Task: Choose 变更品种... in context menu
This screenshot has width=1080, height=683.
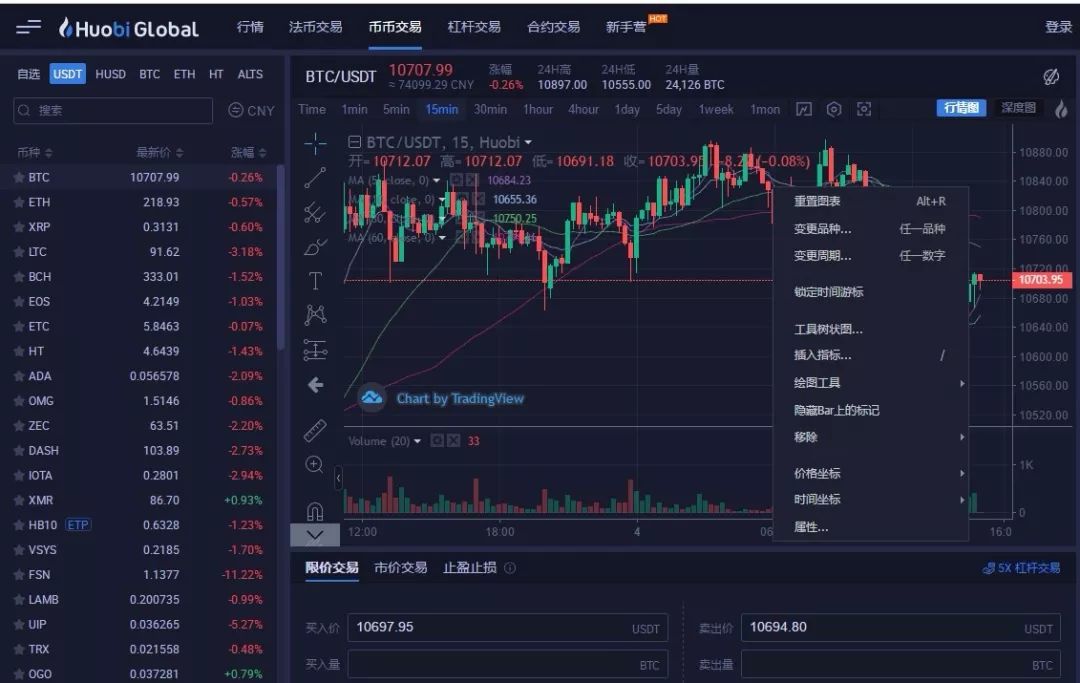Action: [871, 229]
